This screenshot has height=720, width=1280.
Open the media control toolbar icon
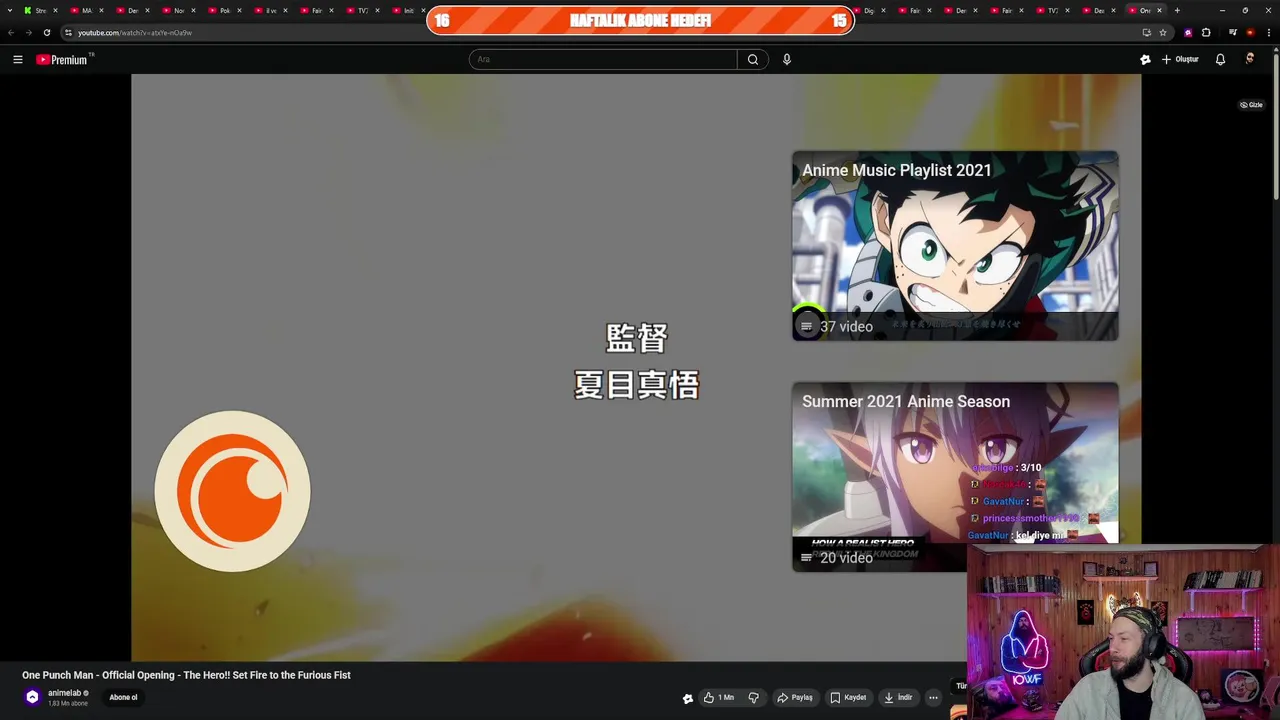pos(1233,32)
